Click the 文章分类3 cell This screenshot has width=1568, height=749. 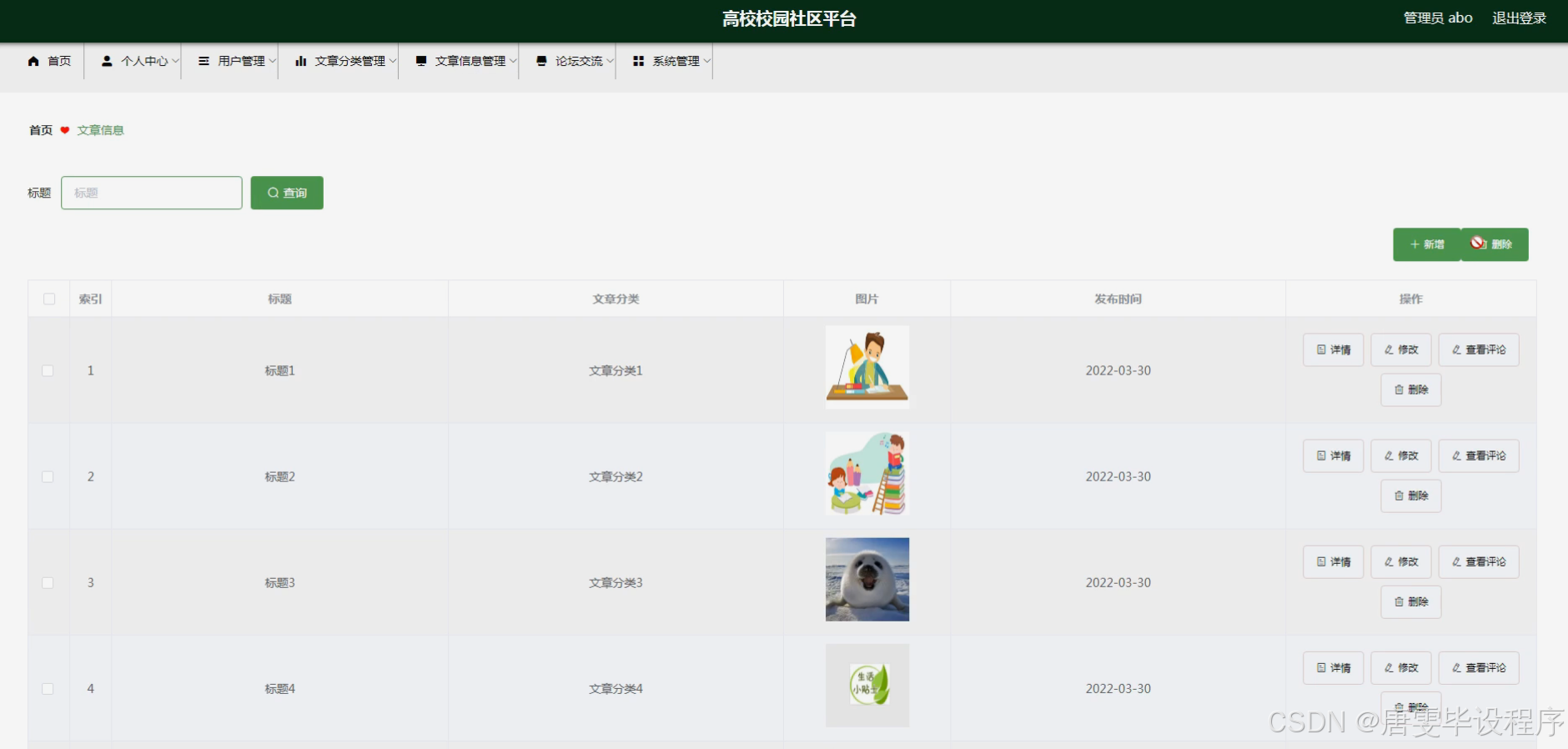coord(616,582)
